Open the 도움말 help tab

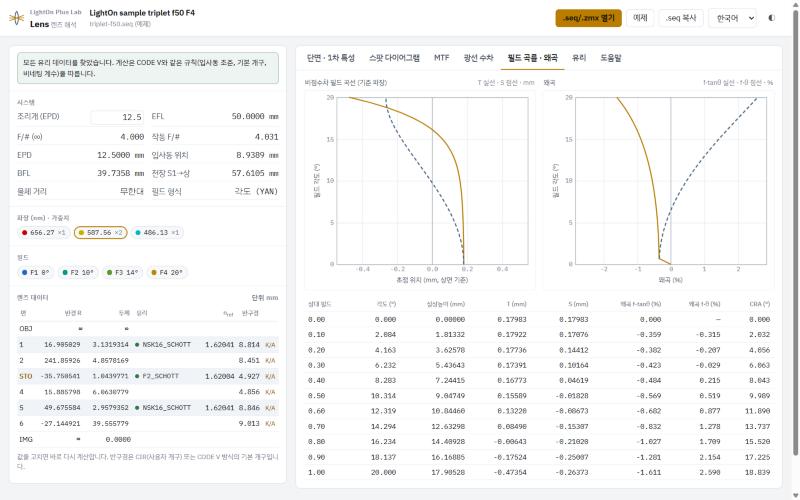point(611,58)
